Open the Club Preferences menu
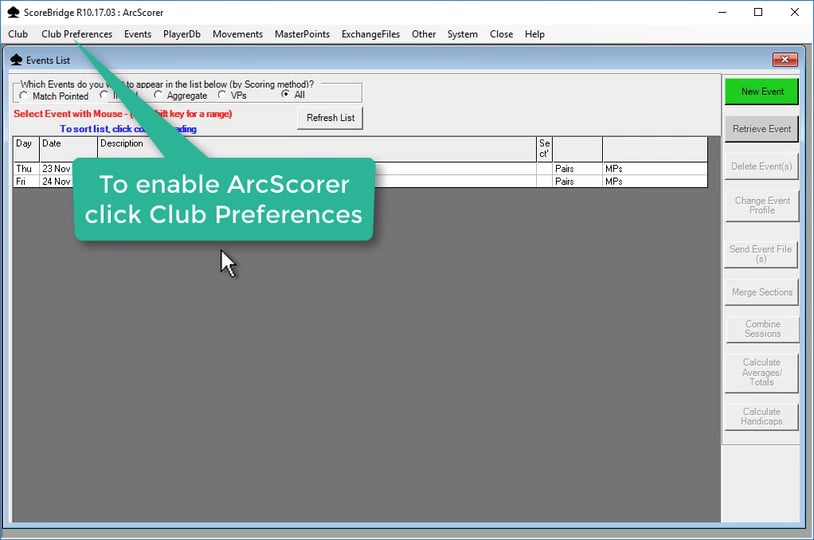814x540 pixels. (x=77, y=34)
